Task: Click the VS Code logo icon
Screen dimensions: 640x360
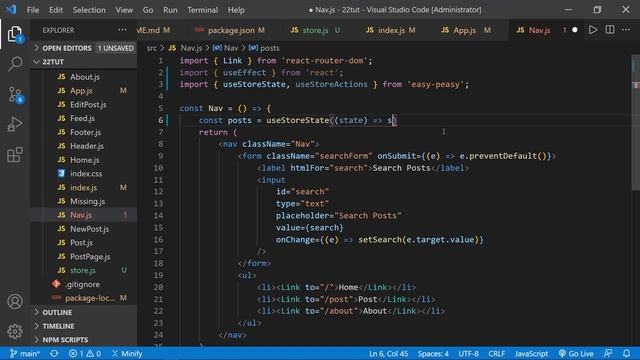Action: tap(11, 9)
